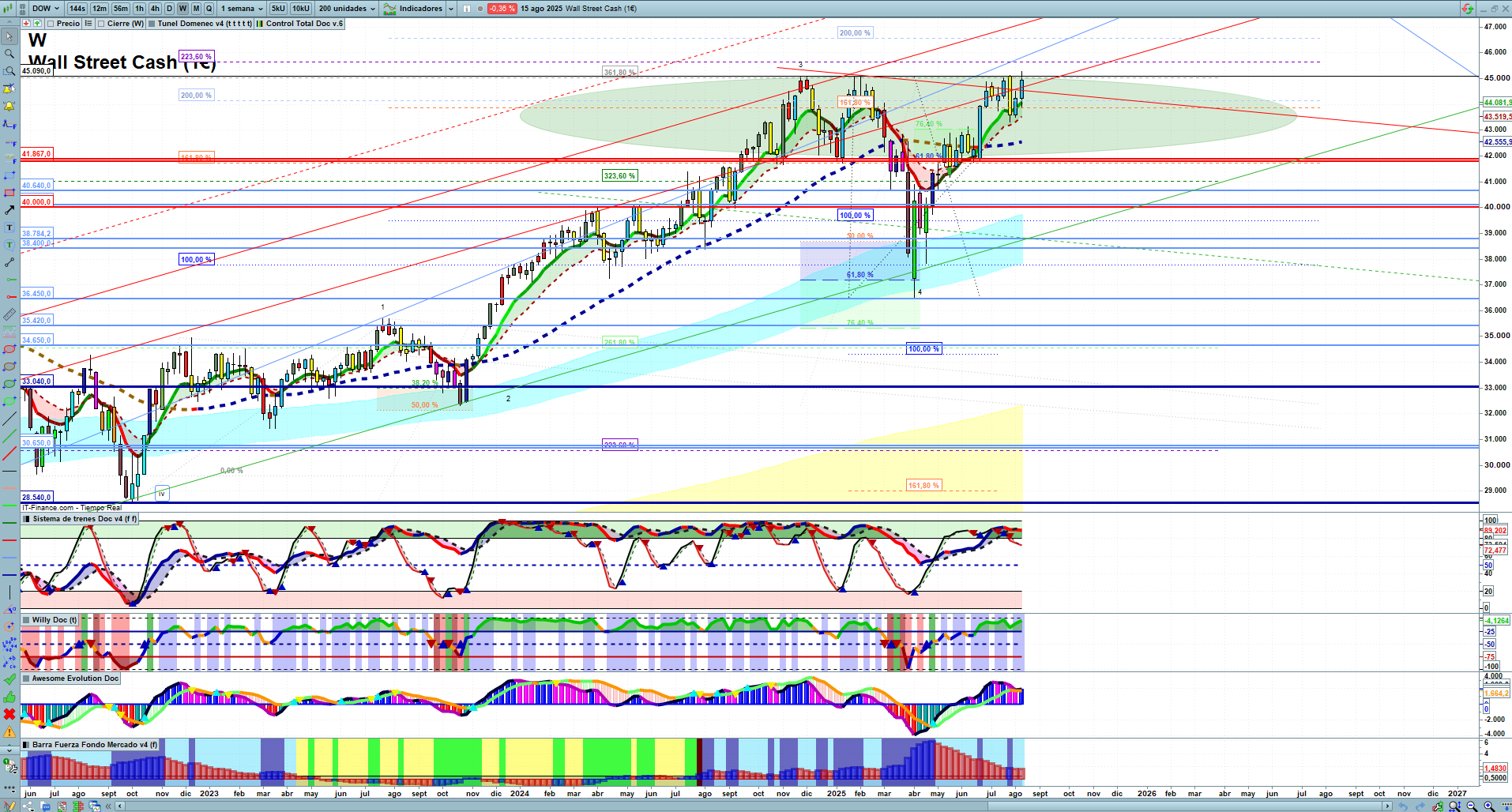Click Control Total Doc v.6 color swatch
This screenshot has height=812, width=1512.
point(260,24)
